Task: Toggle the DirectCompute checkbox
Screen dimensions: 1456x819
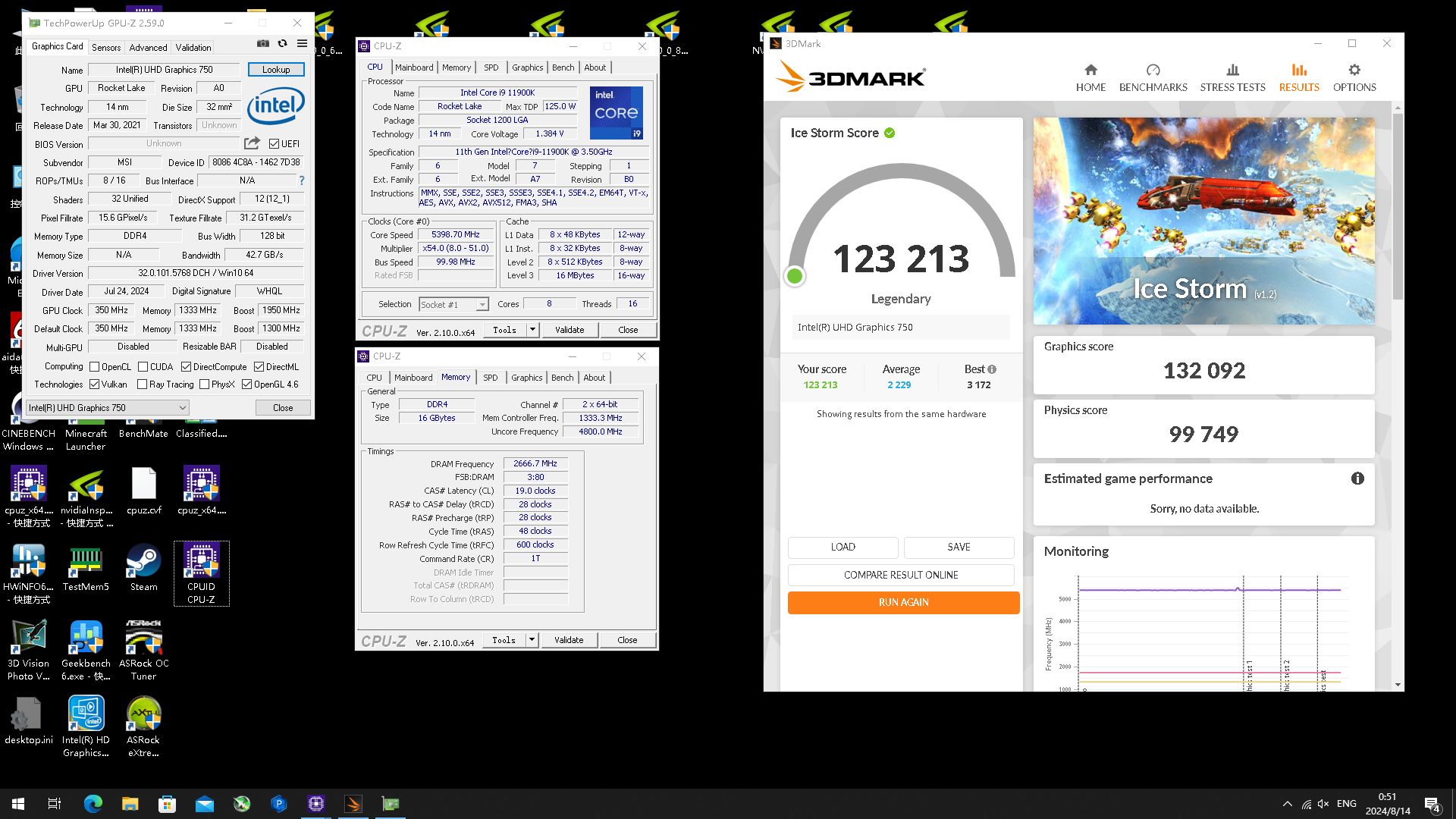Action: [x=186, y=367]
